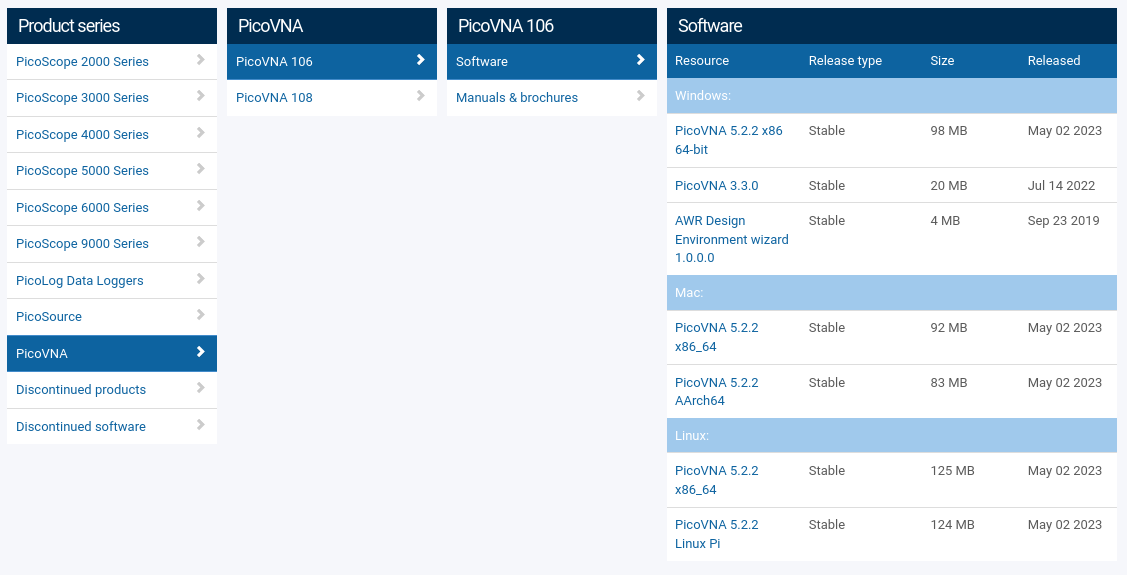Click the chevron beside Manuals & brochures
The width and height of the screenshot is (1127, 575).
click(x=640, y=96)
